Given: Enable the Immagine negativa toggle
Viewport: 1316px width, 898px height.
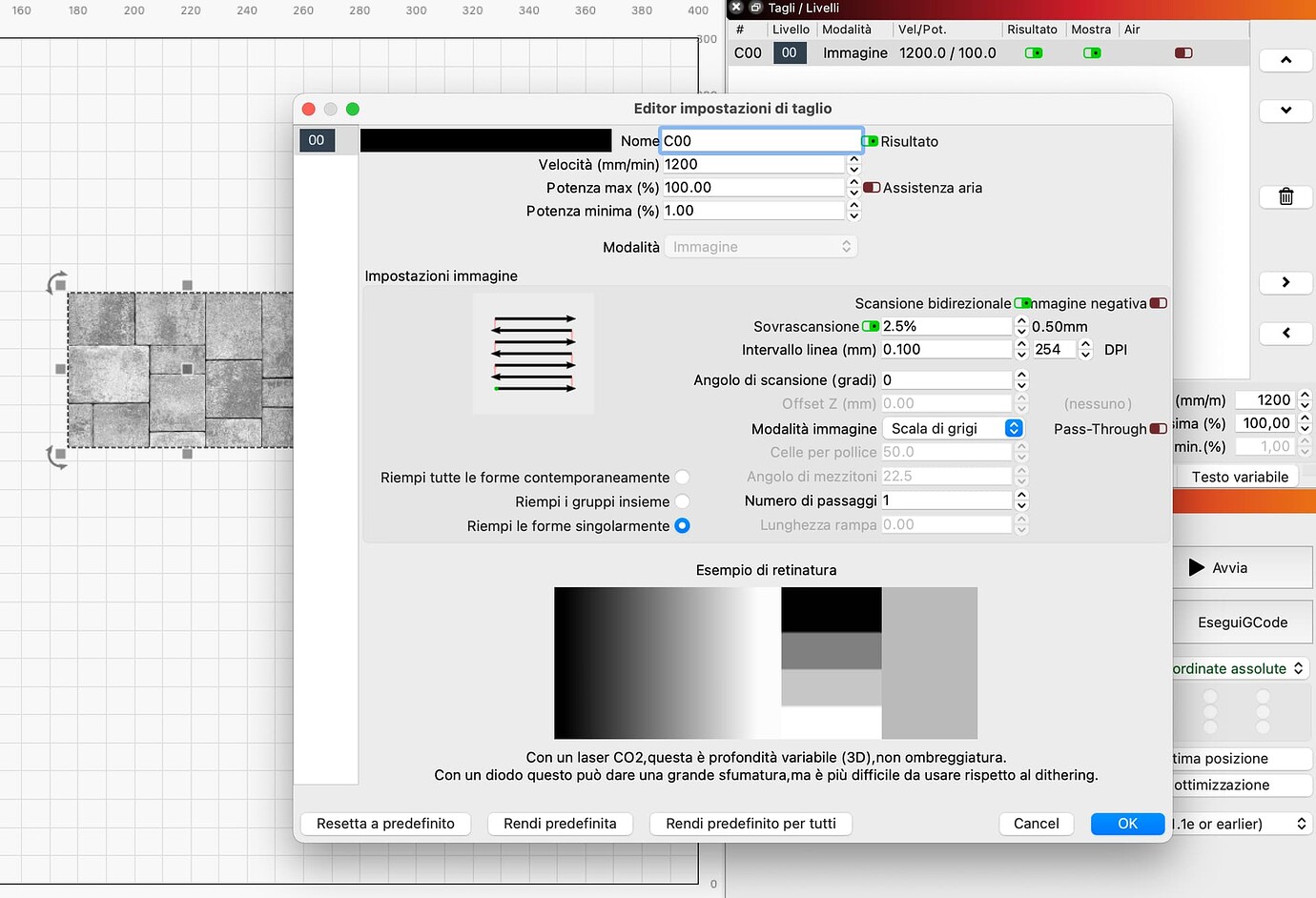Looking at the screenshot, I should pyautogui.click(x=1159, y=303).
